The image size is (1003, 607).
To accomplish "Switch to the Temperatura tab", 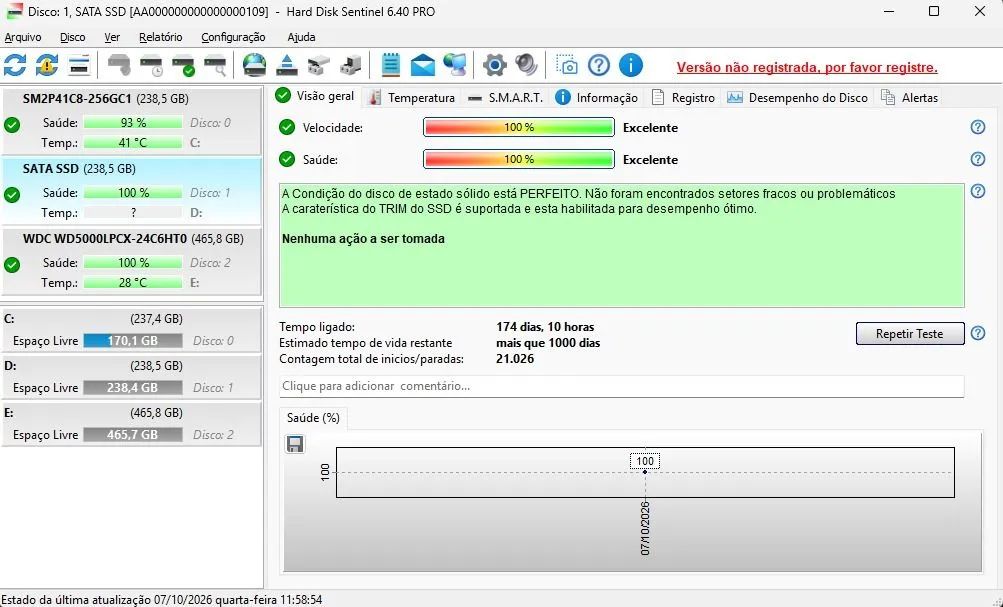I will [x=413, y=98].
